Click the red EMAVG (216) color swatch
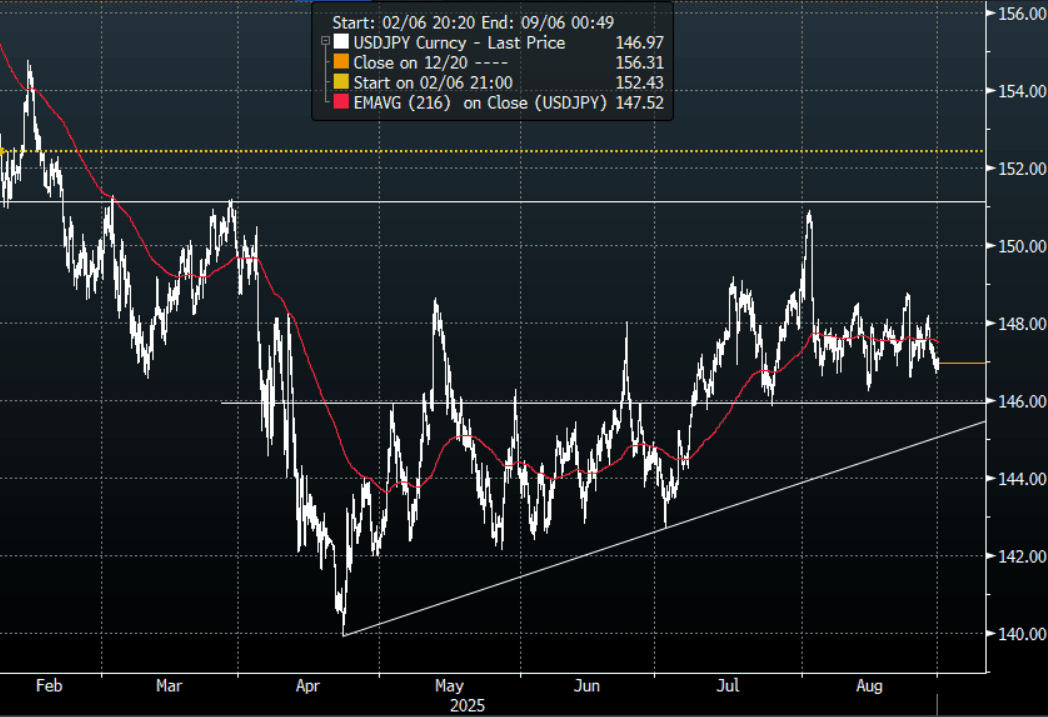 coord(343,103)
